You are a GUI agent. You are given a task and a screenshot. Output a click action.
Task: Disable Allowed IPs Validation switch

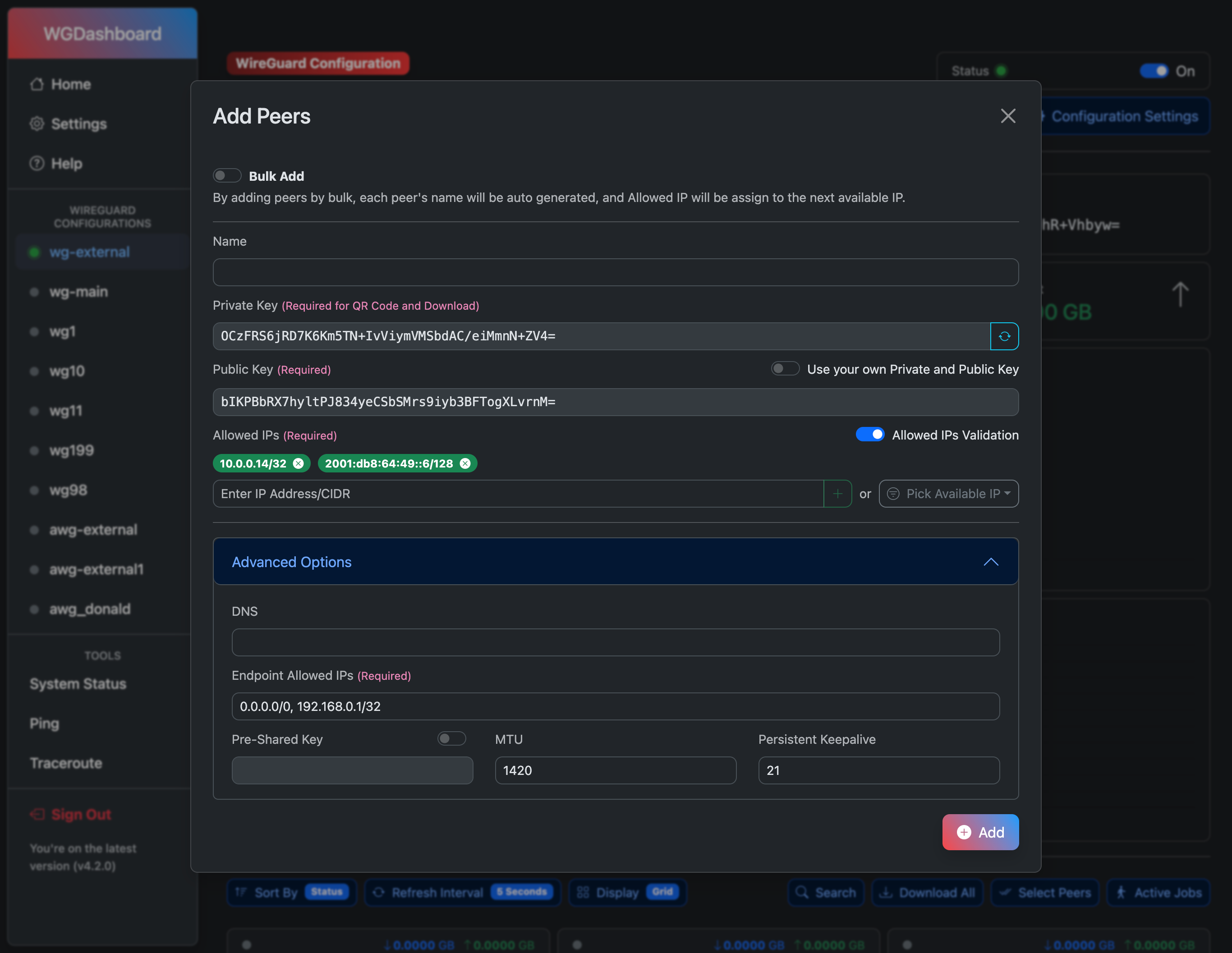870,435
